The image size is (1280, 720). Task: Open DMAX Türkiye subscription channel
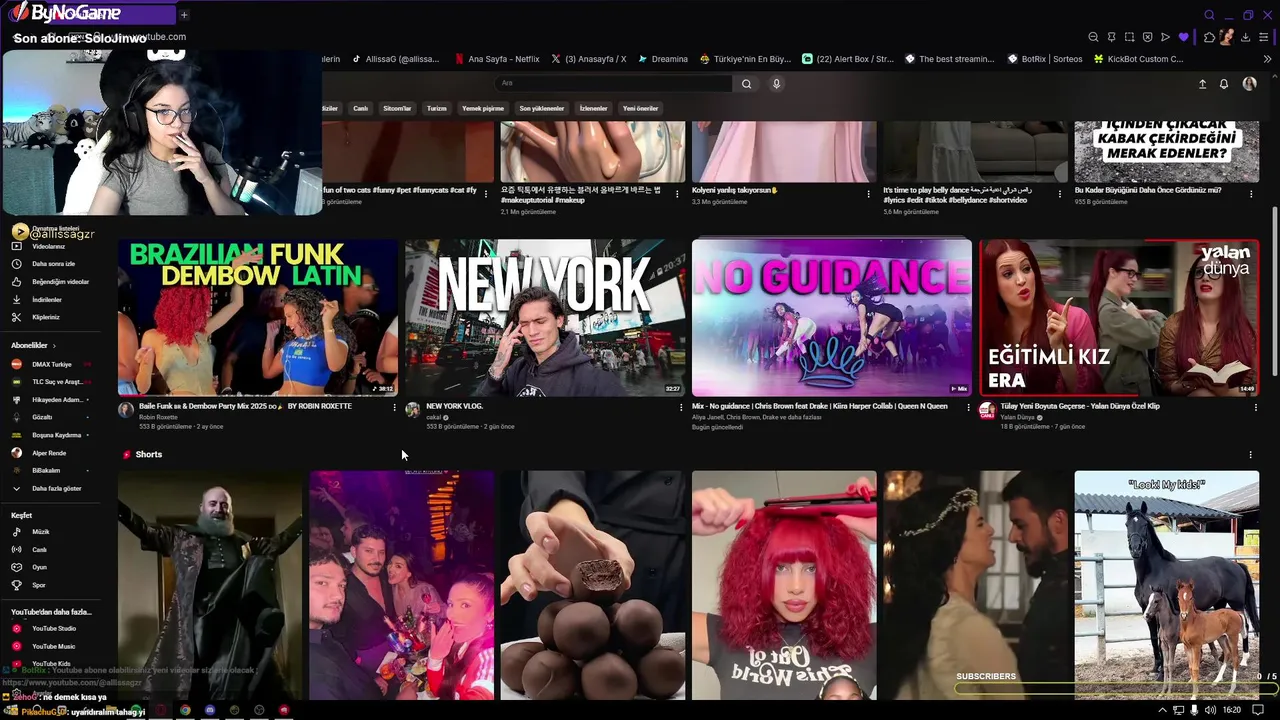click(50, 364)
